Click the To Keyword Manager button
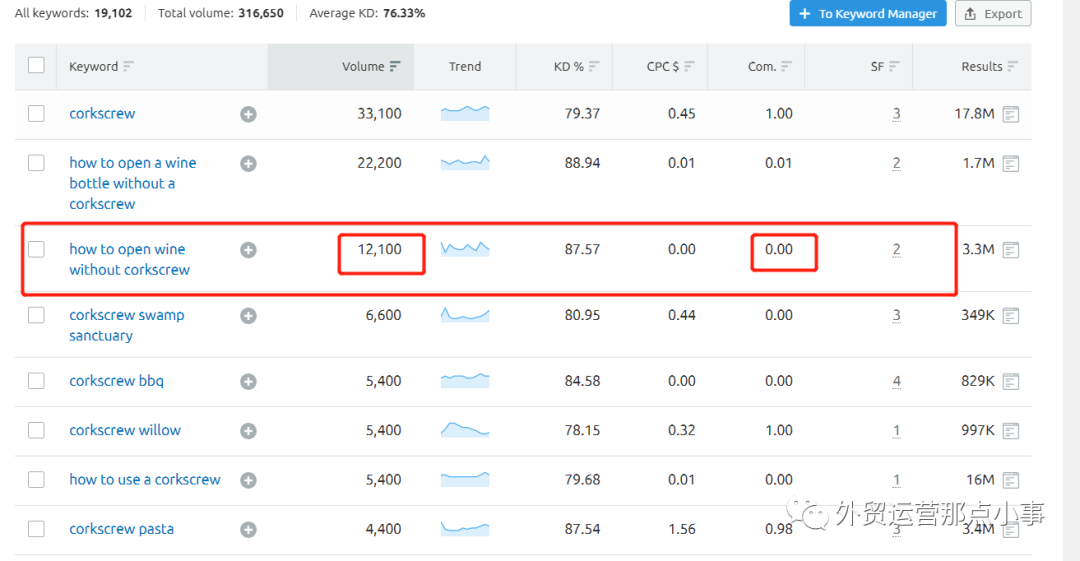Image resolution: width=1080 pixels, height=561 pixels. pyautogui.click(x=867, y=14)
